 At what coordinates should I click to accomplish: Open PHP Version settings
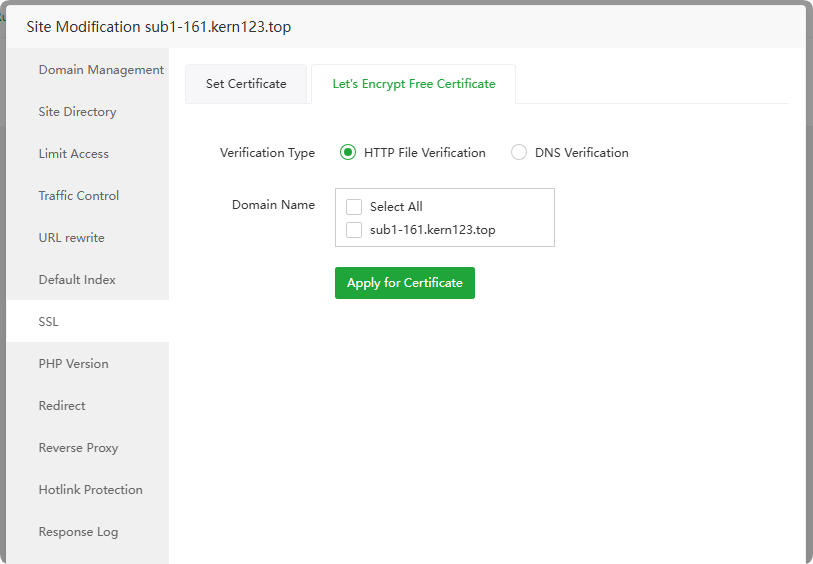(x=74, y=364)
